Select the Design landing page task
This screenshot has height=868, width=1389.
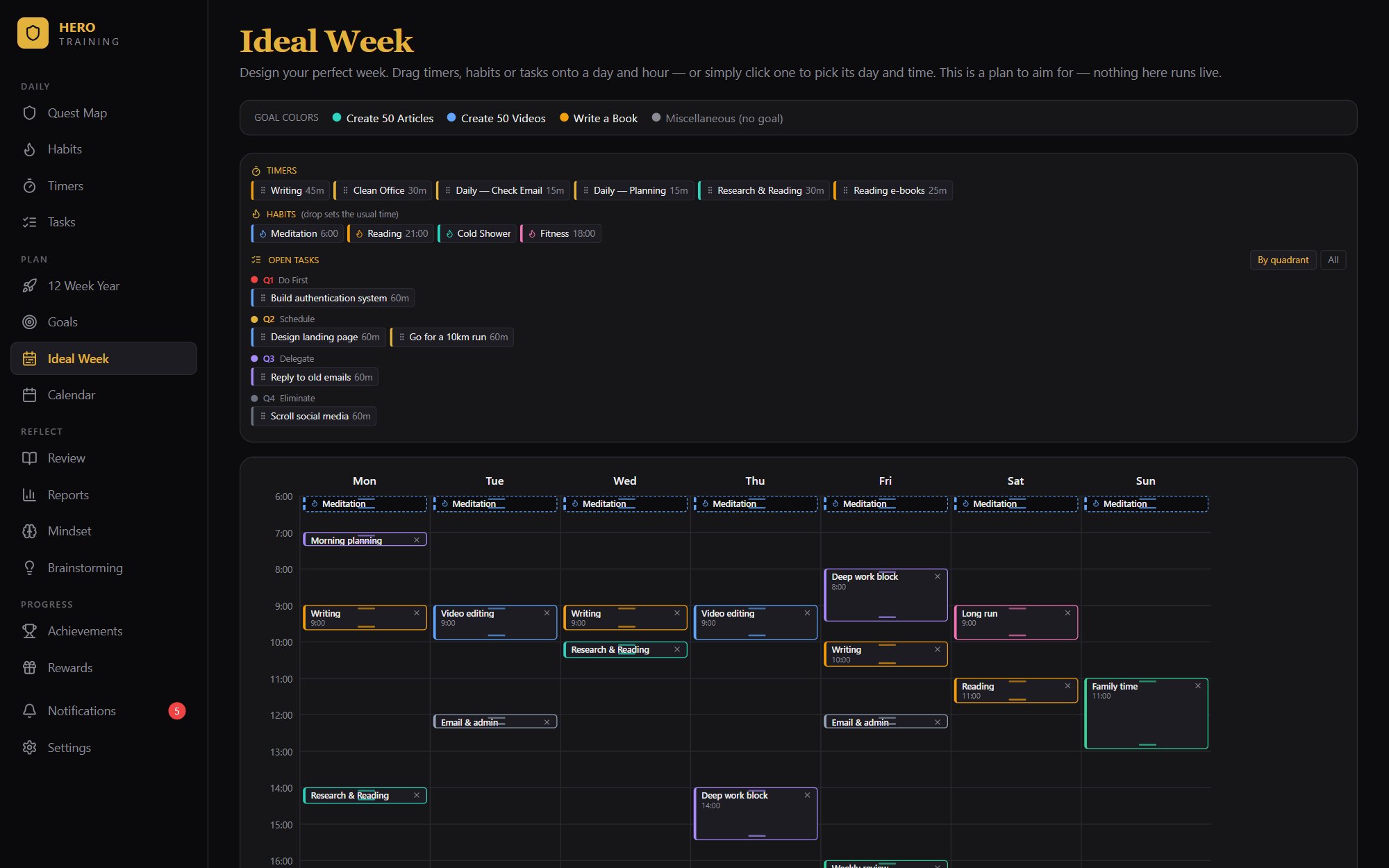pyautogui.click(x=318, y=337)
